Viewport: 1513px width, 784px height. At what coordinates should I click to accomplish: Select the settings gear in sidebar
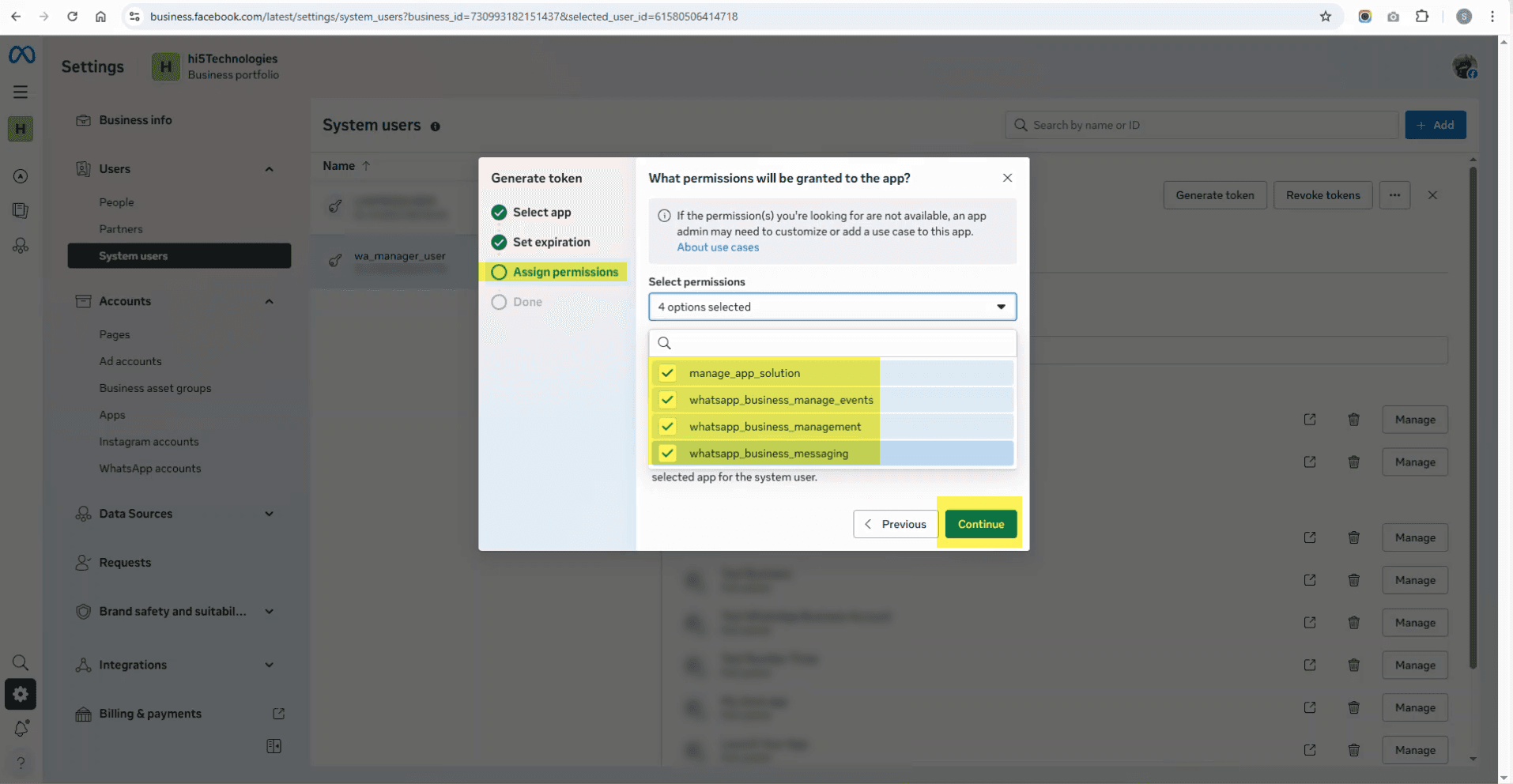tap(21, 694)
